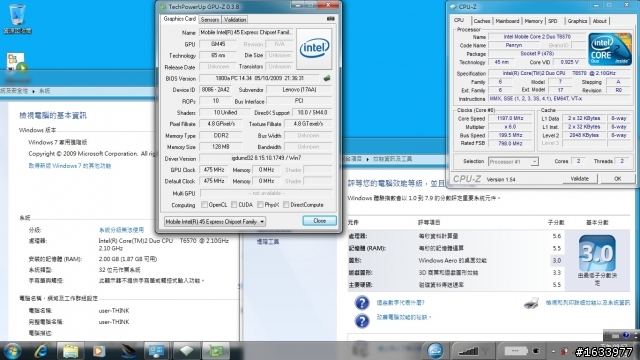Click system rating unavailable link
Image resolution: width=640 pixels, height=360 pixels.
pos(121,230)
